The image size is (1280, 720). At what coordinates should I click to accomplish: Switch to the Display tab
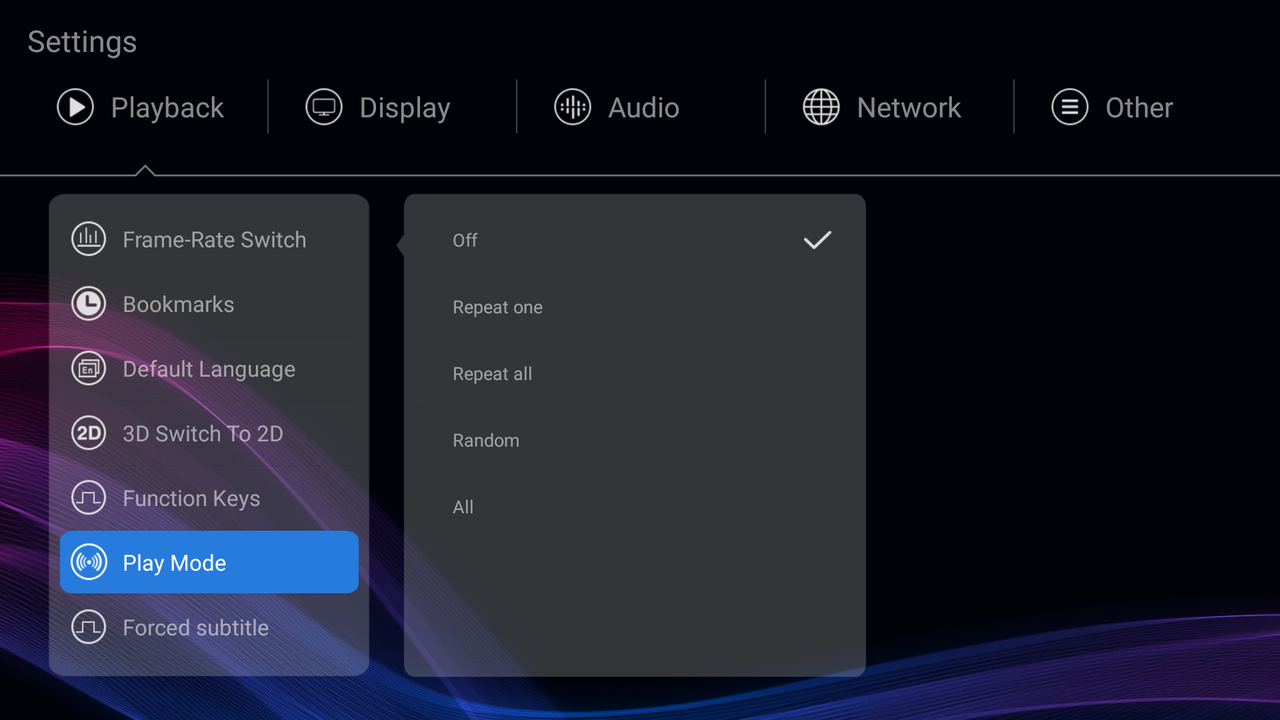(378, 107)
